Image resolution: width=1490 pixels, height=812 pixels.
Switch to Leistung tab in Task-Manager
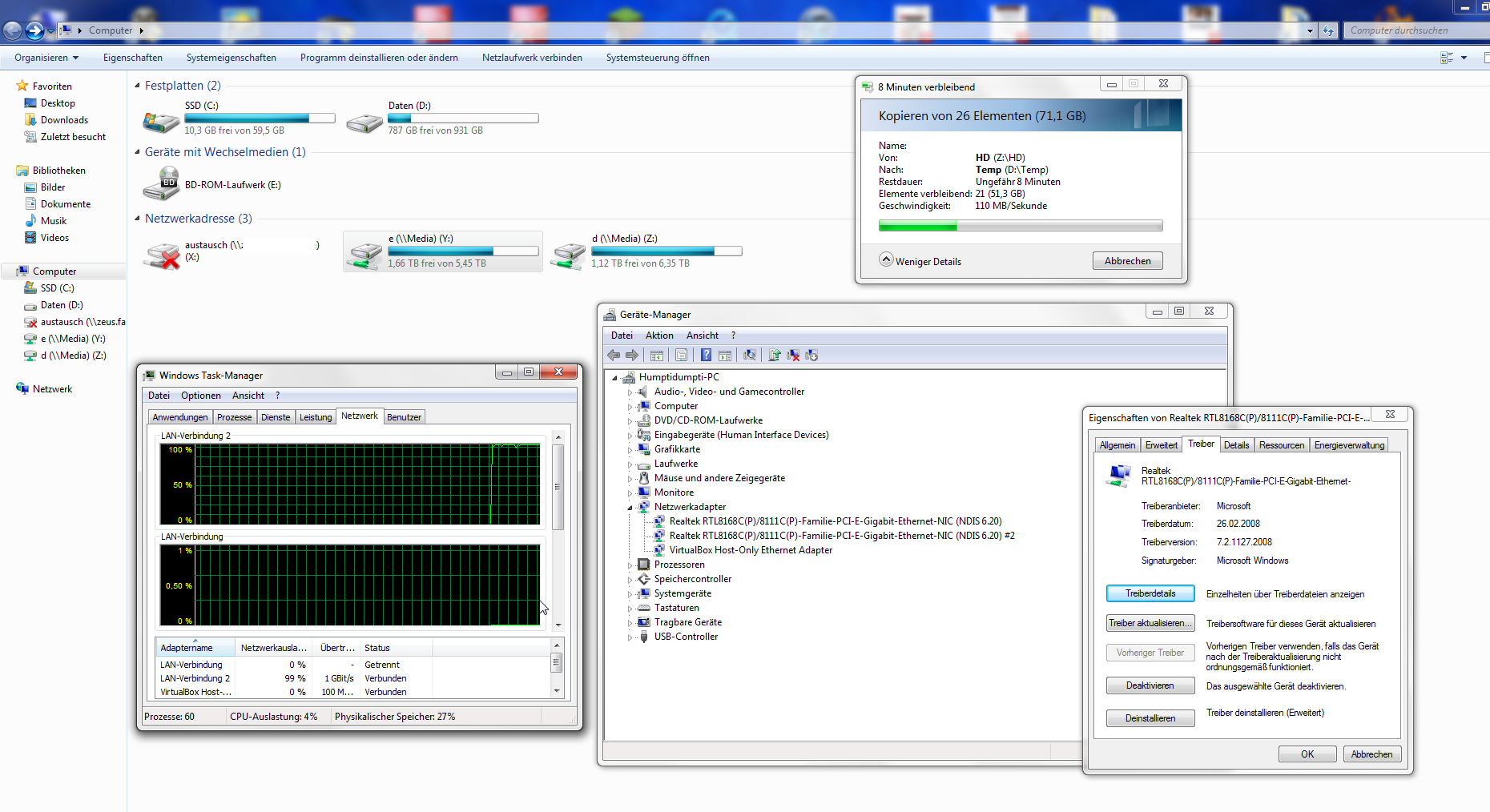[x=316, y=417]
